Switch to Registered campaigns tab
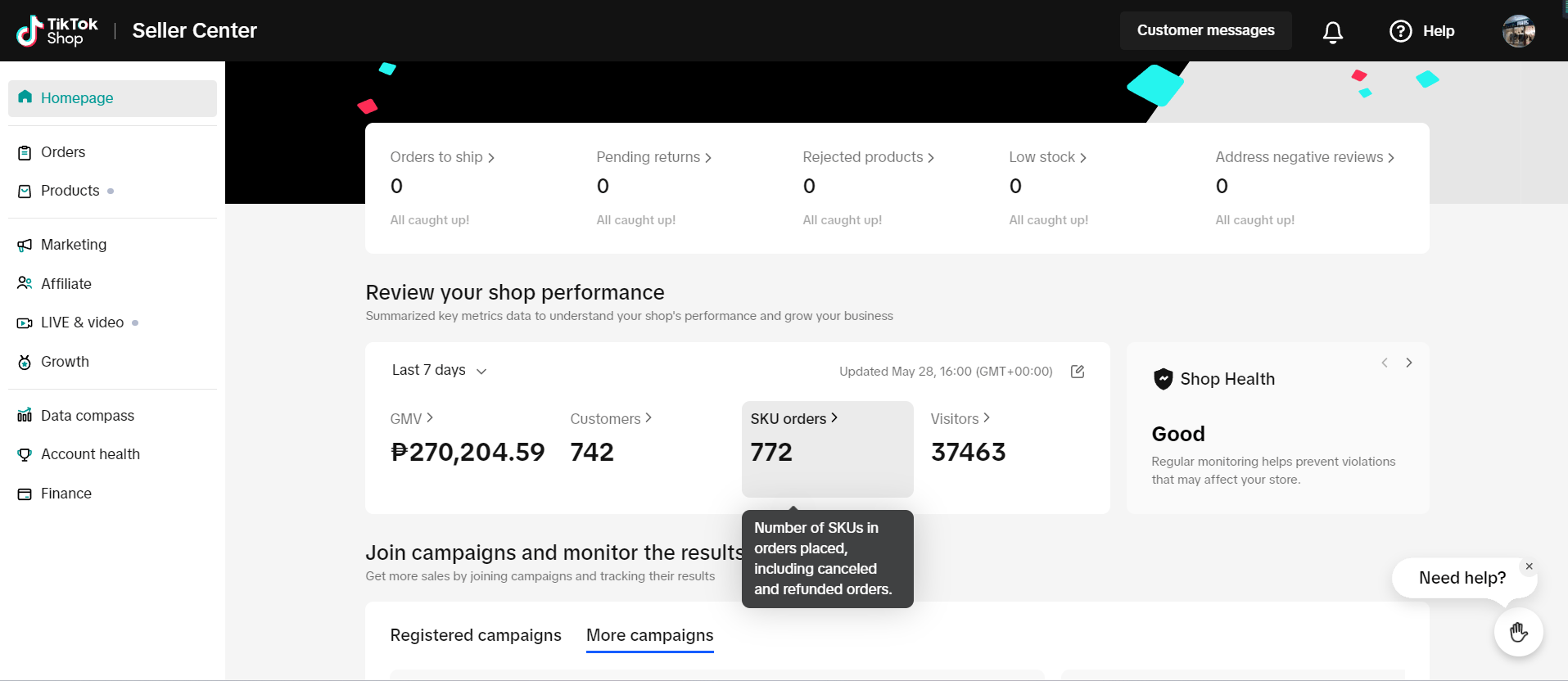 [476, 635]
